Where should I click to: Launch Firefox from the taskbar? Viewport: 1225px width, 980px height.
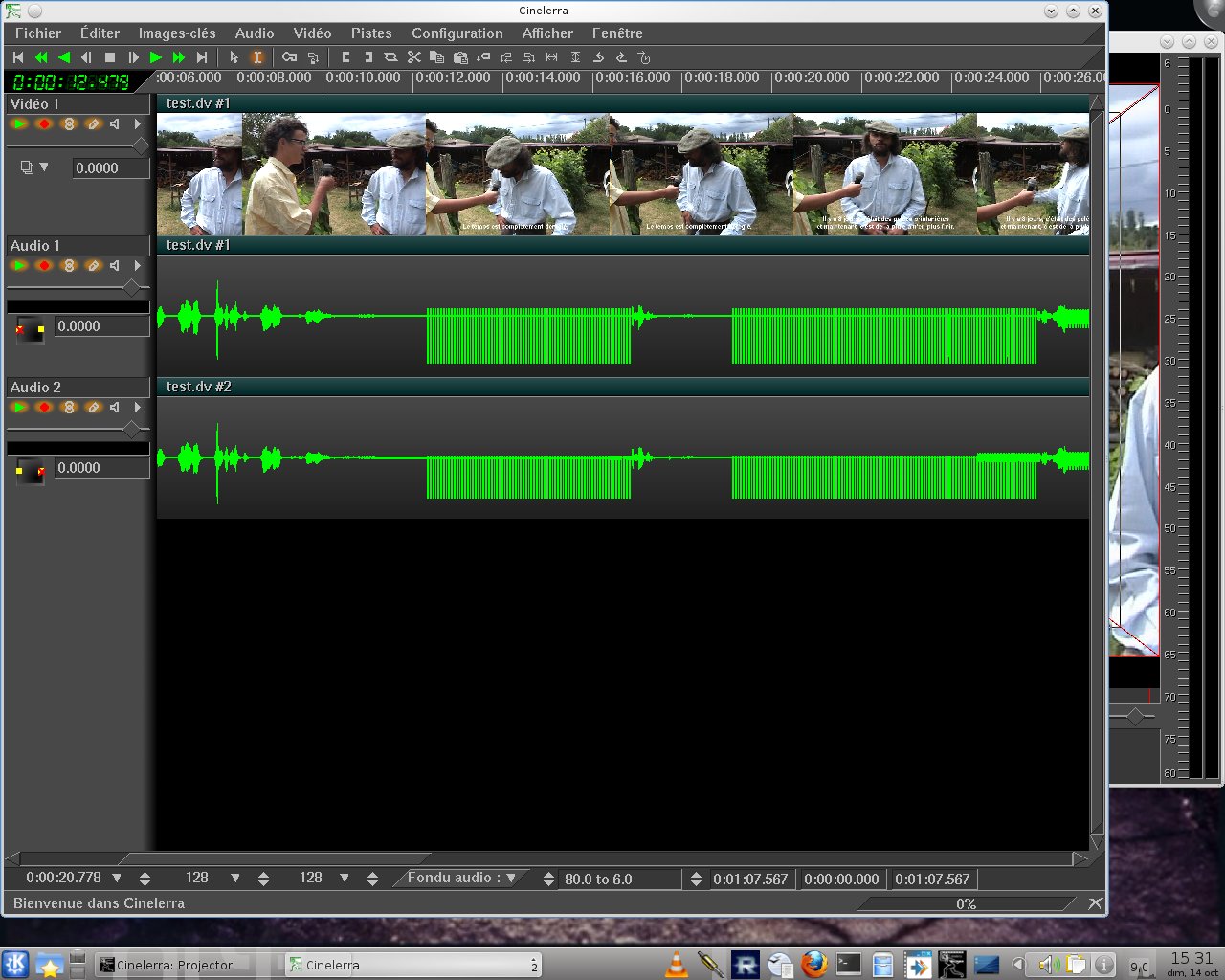click(x=813, y=965)
